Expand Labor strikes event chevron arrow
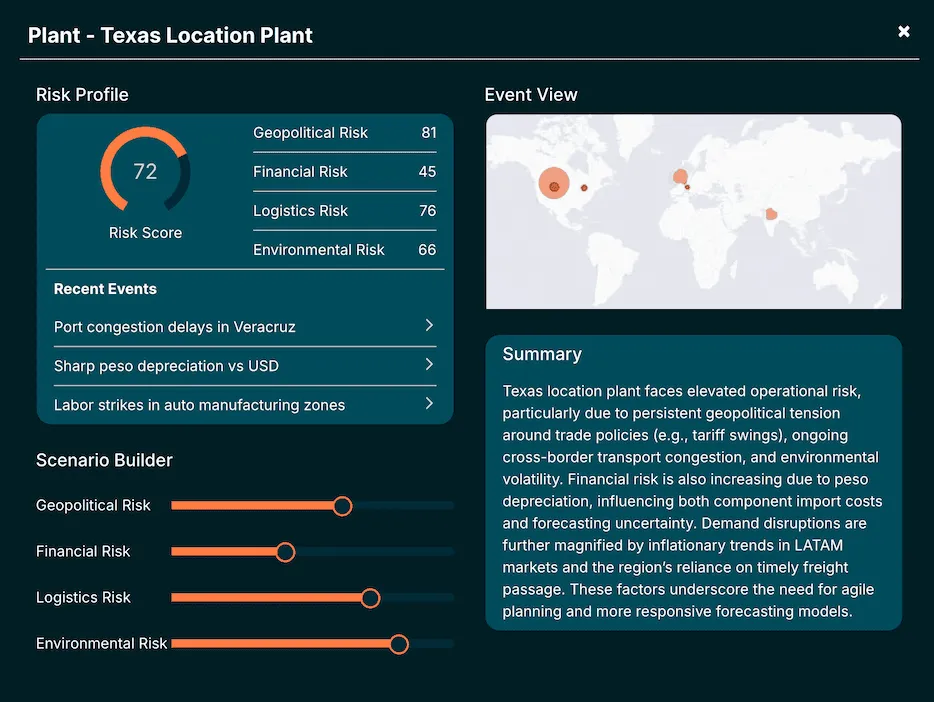 pyautogui.click(x=429, y=404)
